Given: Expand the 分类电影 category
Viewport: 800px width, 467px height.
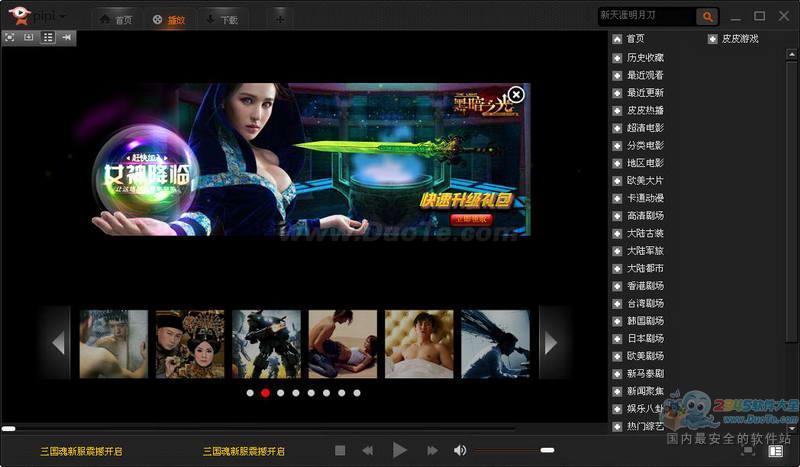Looking at the screenshot, I should point(617,146).
